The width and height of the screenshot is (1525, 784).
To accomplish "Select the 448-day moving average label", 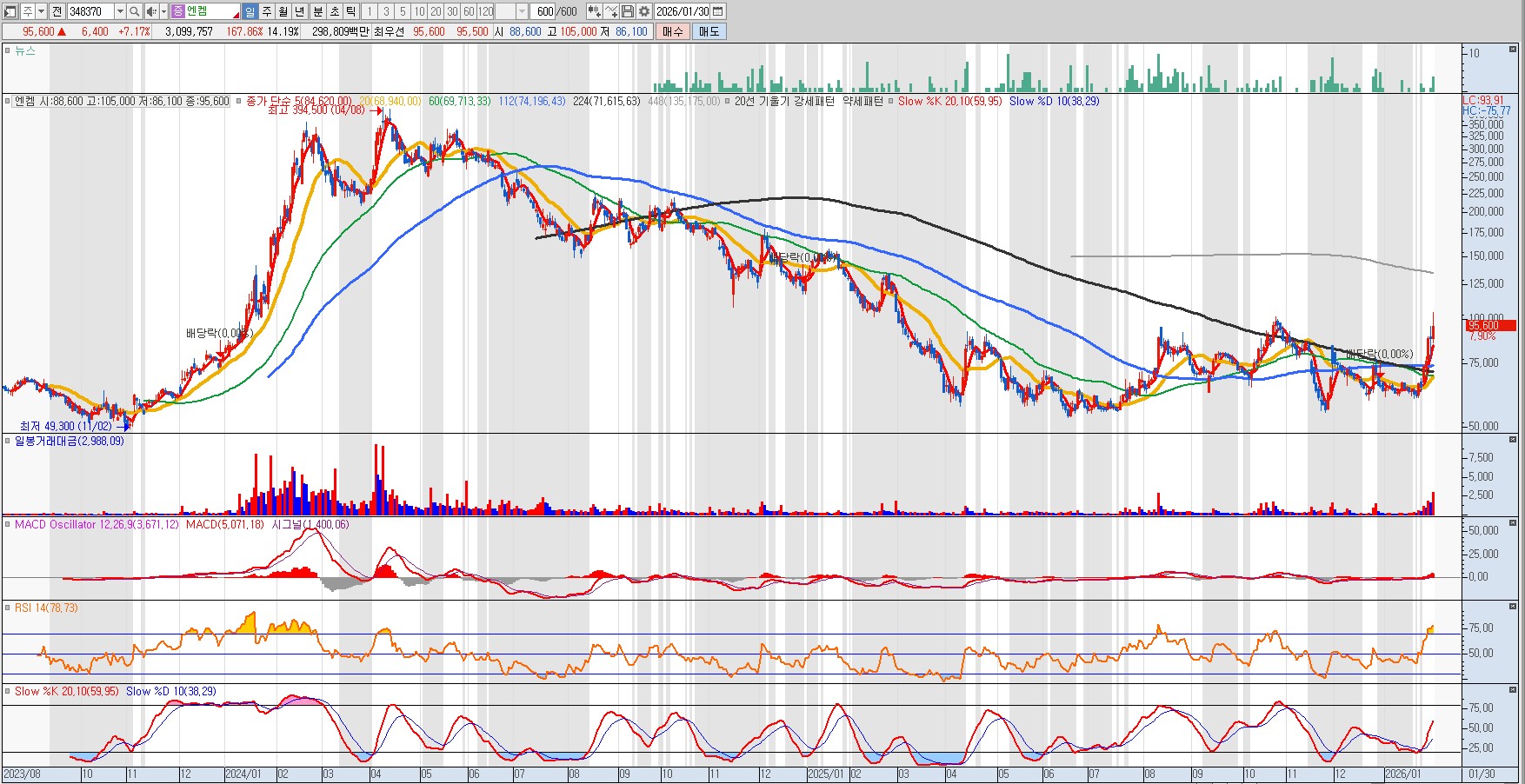I will [683, 101].
